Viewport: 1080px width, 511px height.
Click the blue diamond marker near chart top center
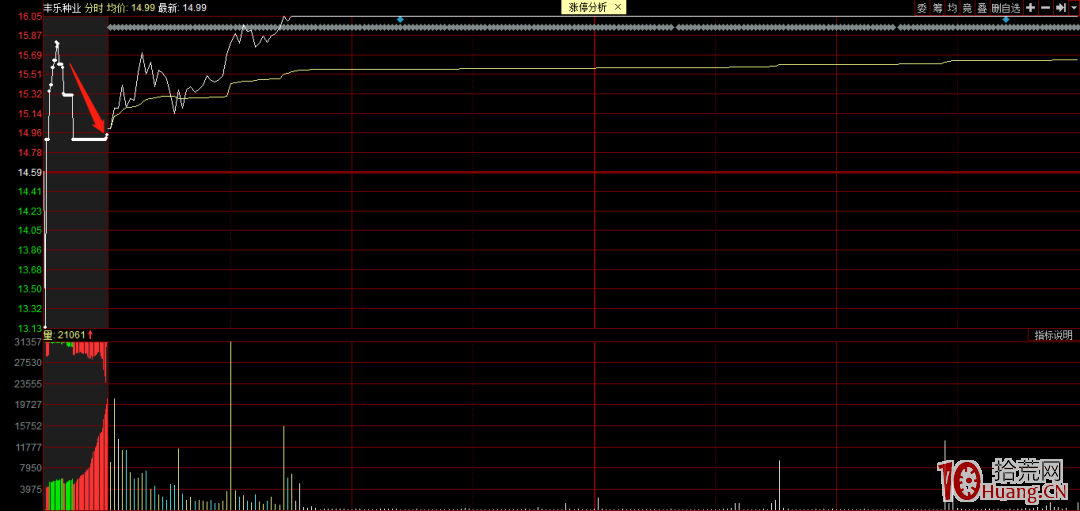401,19
